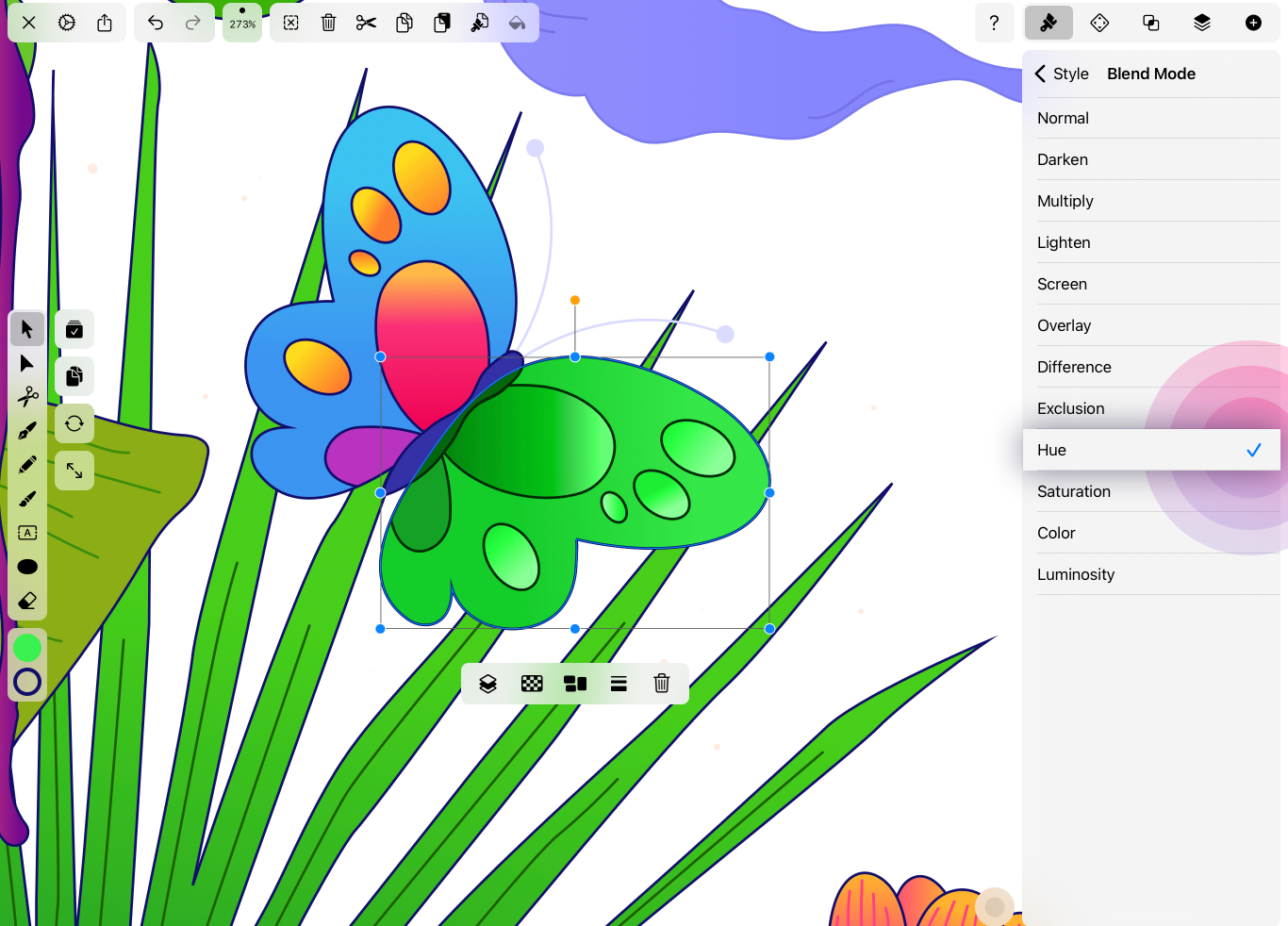
Task: Pick the Eraser tool
Action: click(x=27, y=601)
